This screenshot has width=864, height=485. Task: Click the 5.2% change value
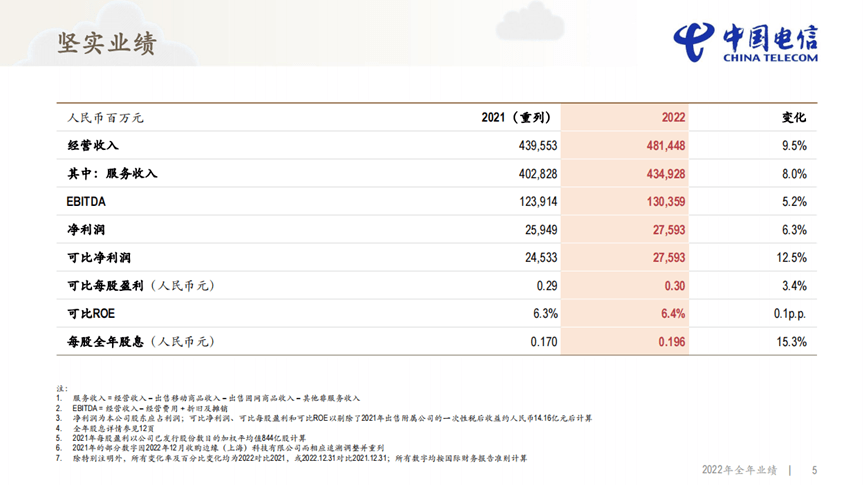tap(794, 202)
